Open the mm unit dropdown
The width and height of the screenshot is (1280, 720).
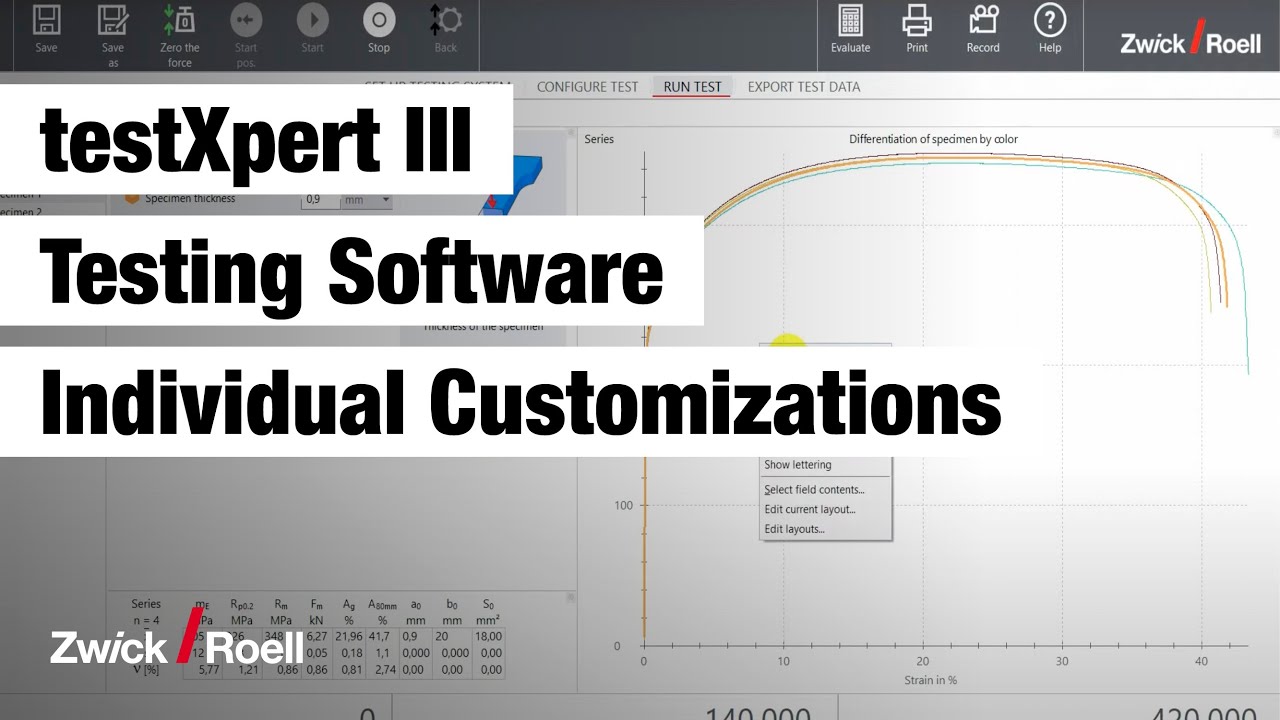(366, 200)
